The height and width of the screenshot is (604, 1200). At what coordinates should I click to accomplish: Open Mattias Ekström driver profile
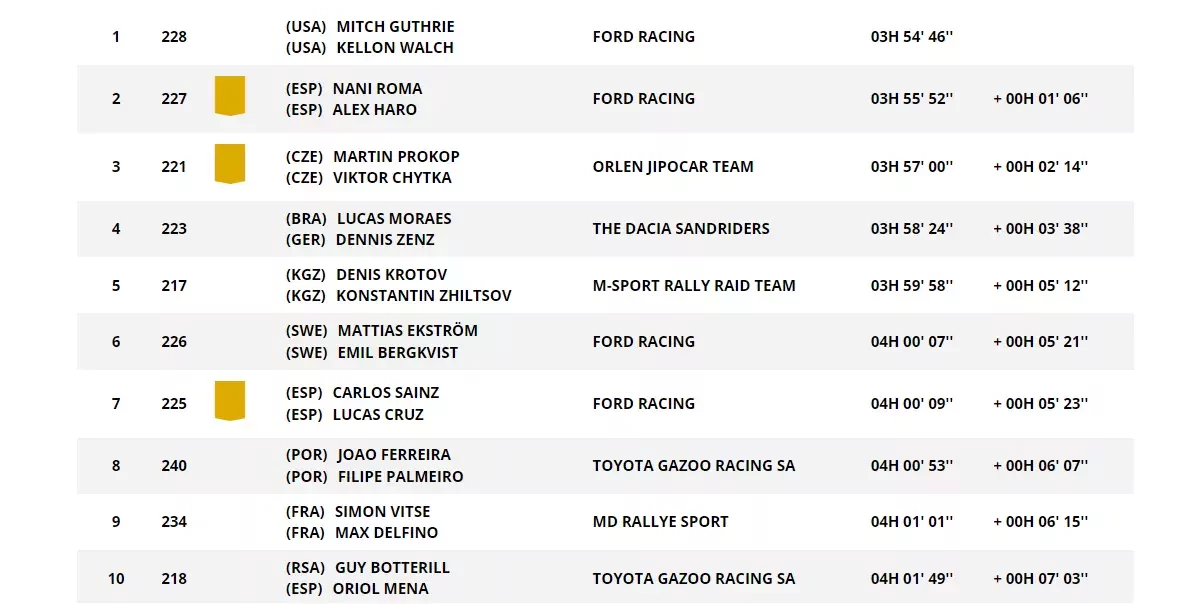point(407,330)
